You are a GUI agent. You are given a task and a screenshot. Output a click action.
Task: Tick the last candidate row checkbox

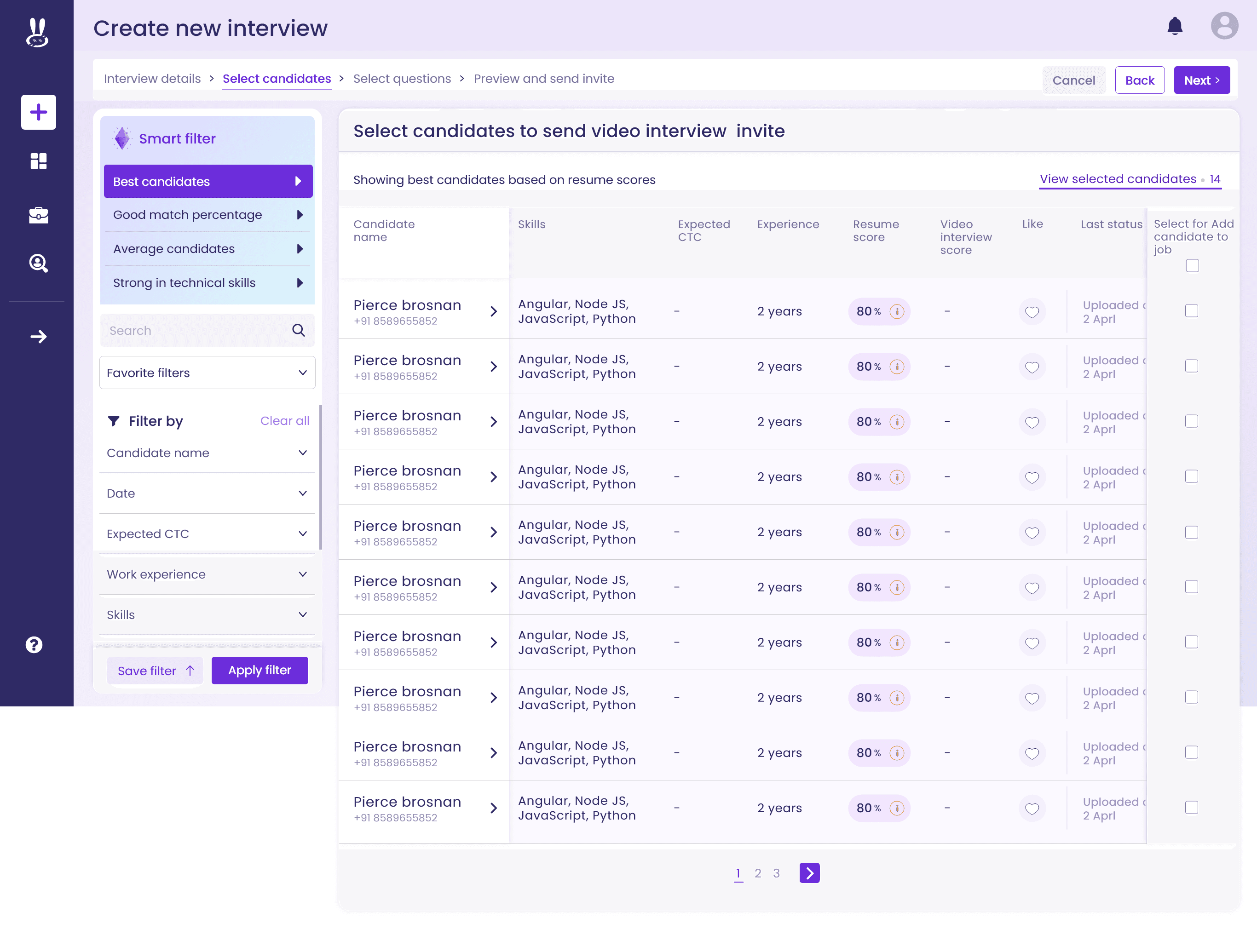pyautogui.click(x=1191, y=807)
